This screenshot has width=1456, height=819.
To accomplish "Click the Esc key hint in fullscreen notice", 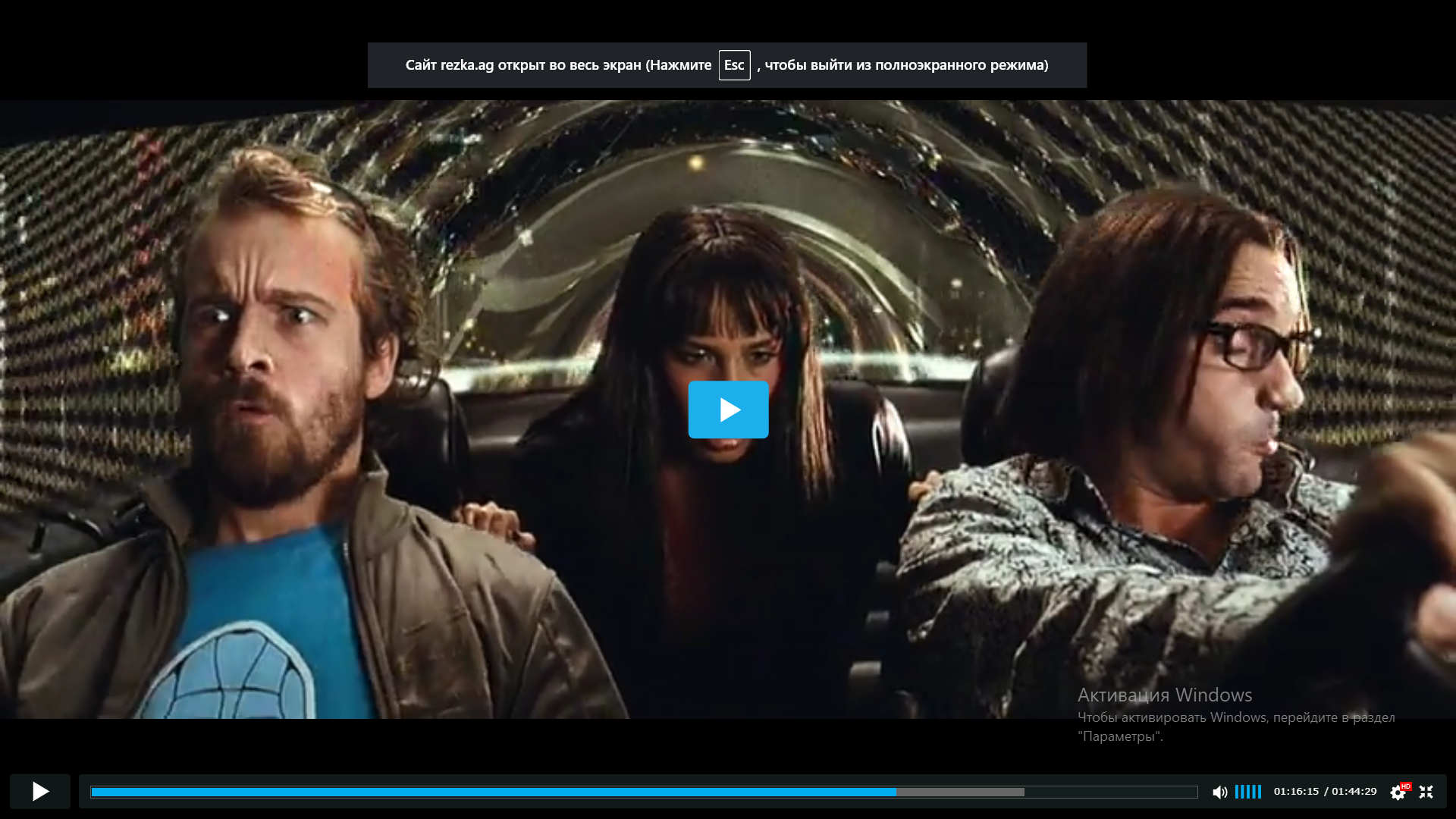I will click(x=734, y=65).
